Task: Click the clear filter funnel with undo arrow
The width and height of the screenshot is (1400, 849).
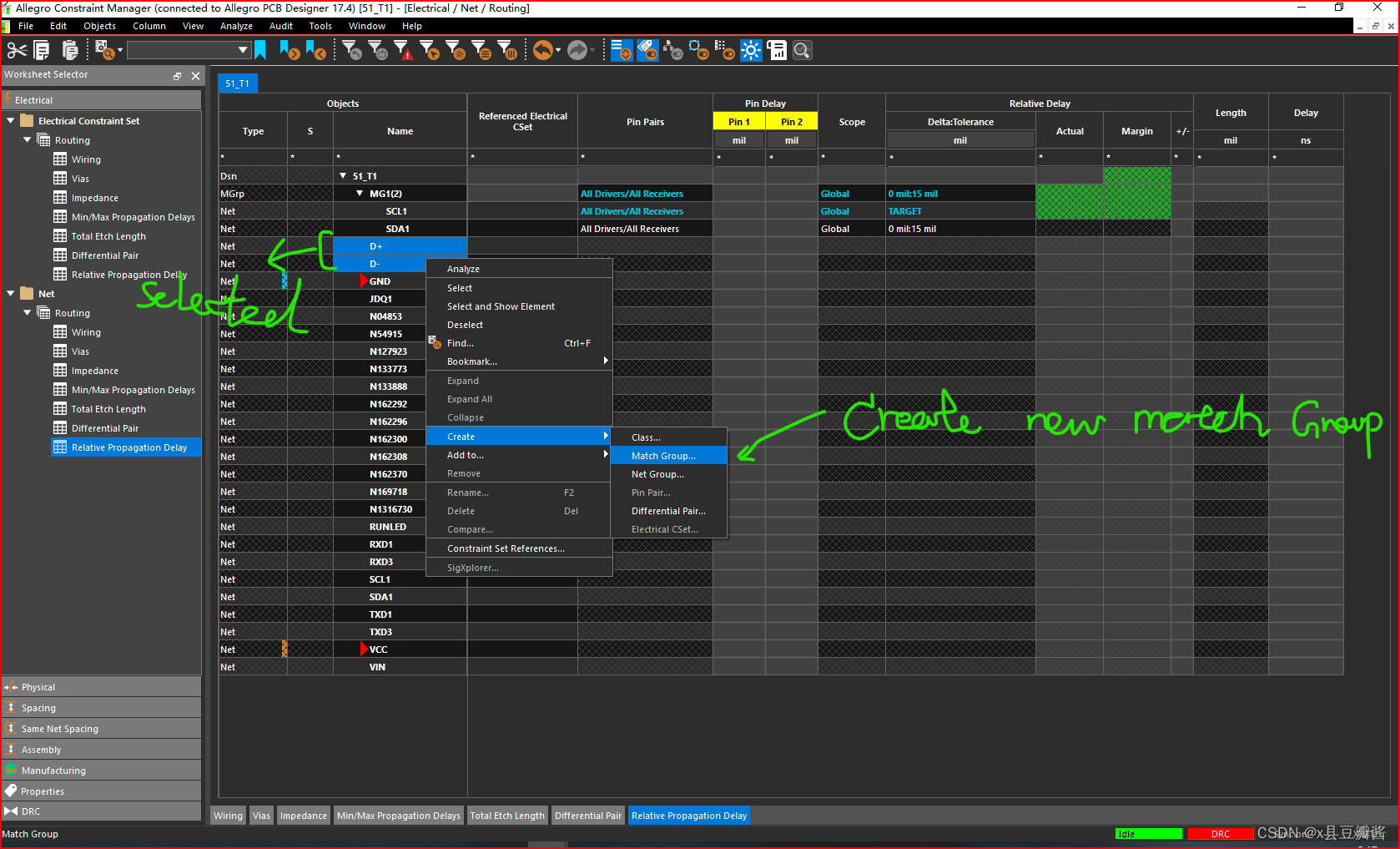Action: pyautogui.click(x=353, y=50)
